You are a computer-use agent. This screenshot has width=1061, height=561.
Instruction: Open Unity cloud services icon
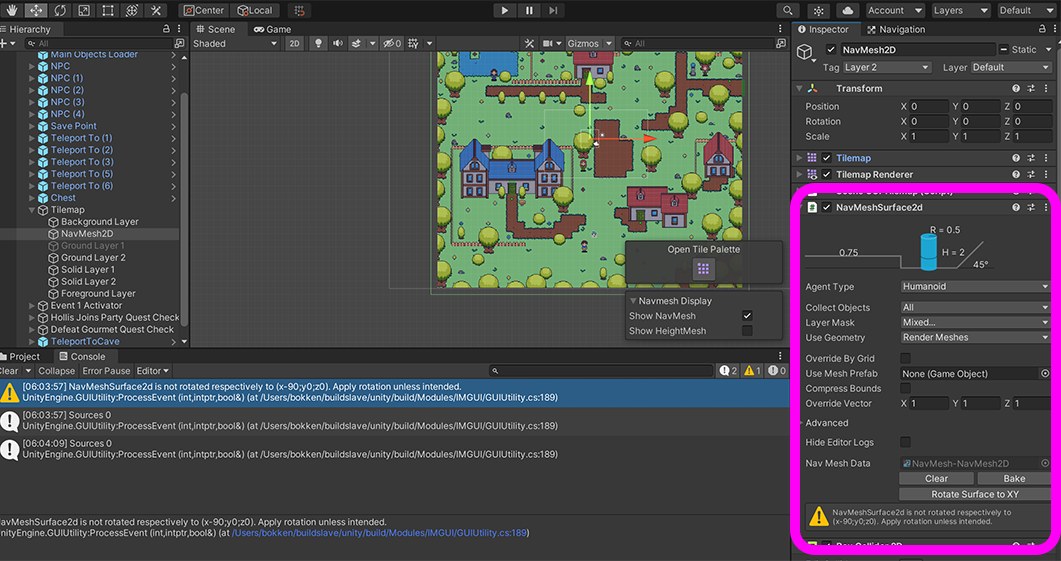[848, 10]
